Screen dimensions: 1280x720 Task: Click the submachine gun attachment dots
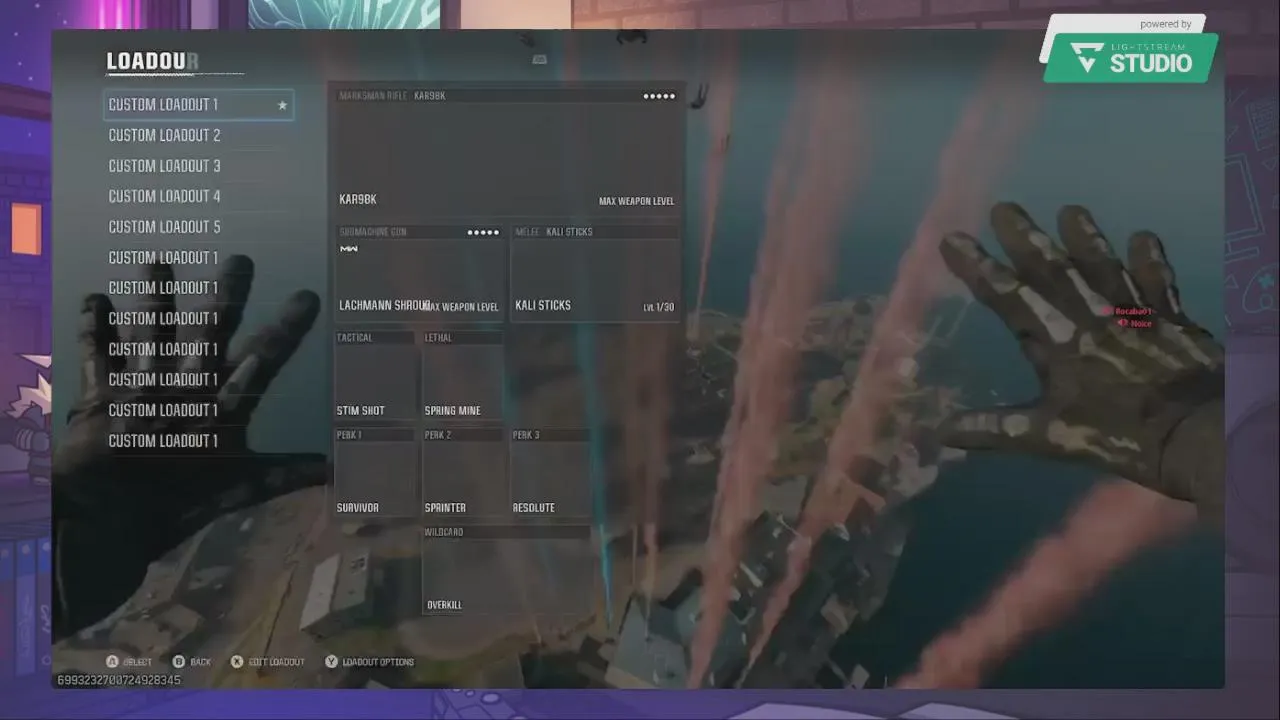click(x=483, y=232)
